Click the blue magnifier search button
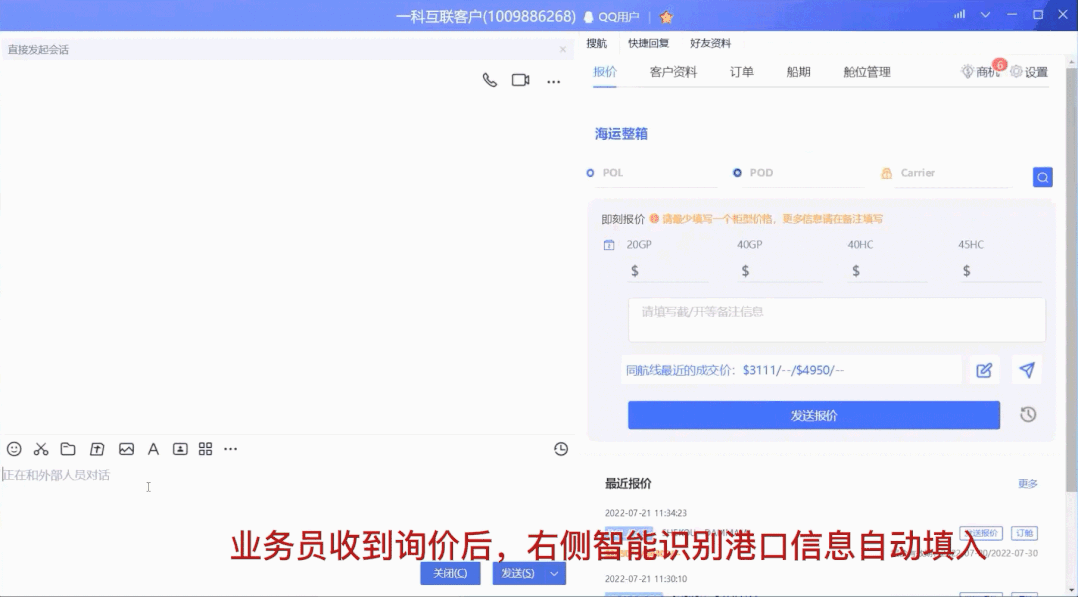Screen dimensions: 1078x597 point(1042,176)
